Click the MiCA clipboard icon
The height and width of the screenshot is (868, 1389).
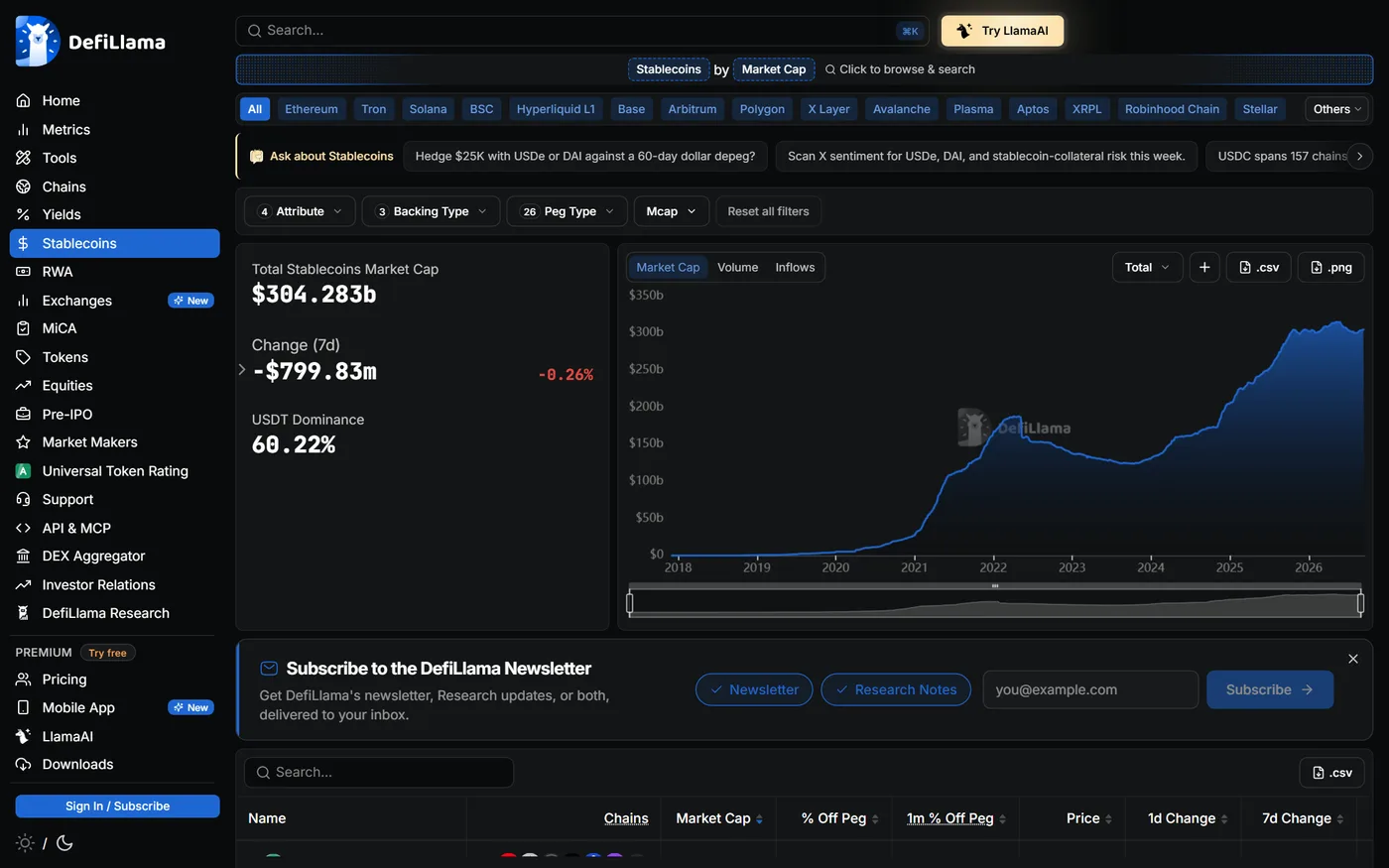click(23, 328)
